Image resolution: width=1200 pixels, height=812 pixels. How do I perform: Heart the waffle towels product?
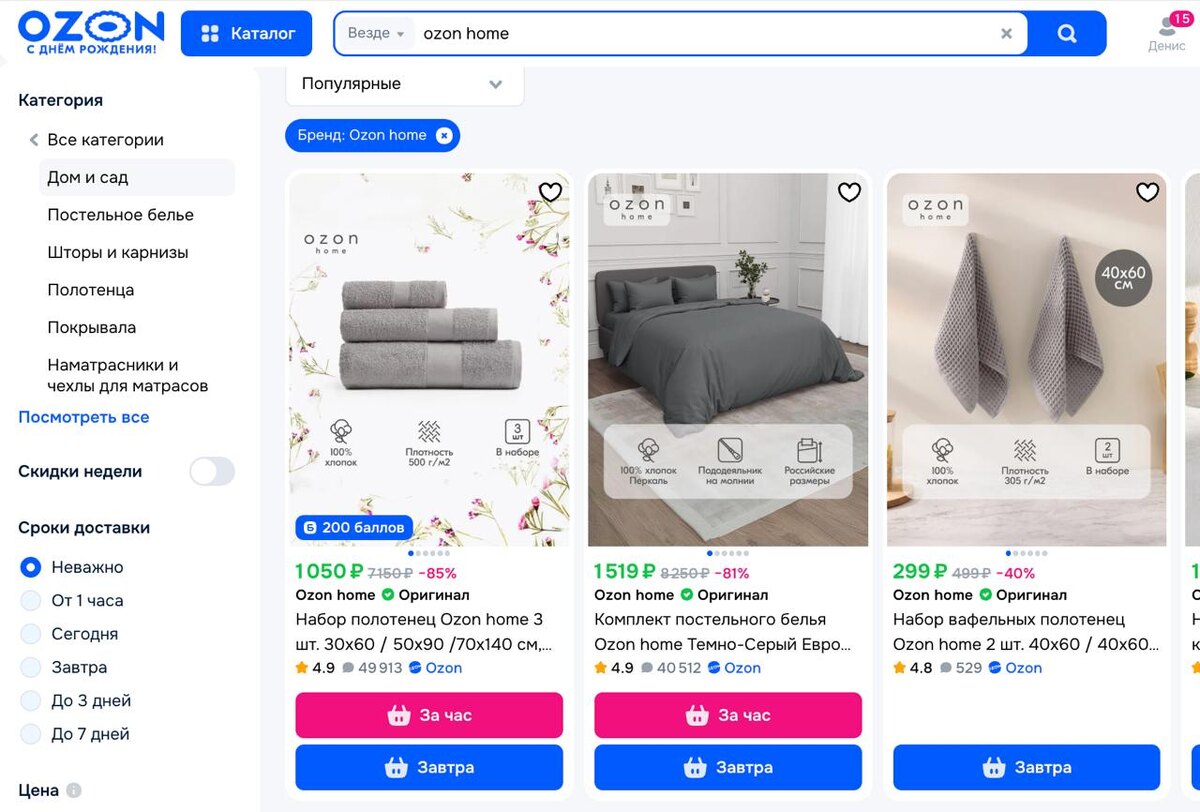[1147, 192]
